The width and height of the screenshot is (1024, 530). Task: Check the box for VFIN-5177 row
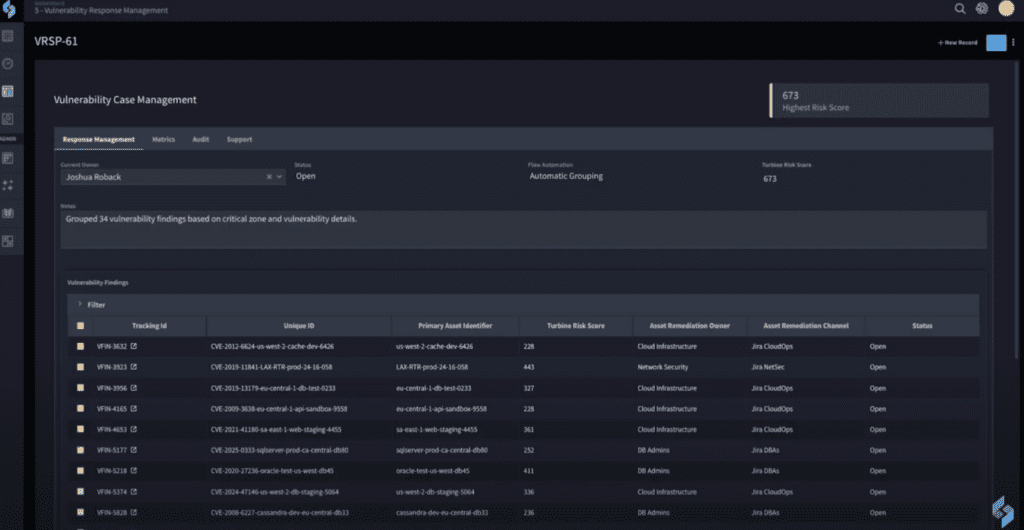click(80, 450)
